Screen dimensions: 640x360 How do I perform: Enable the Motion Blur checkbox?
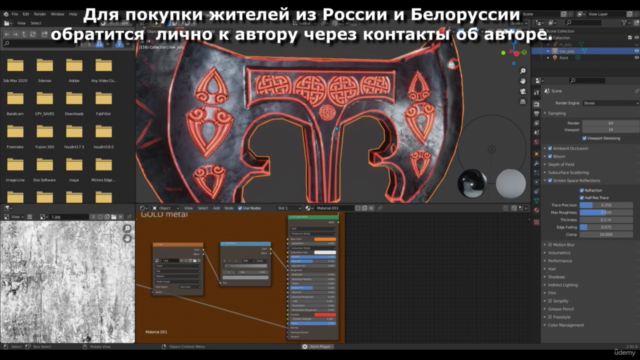[x=550, y=245]
